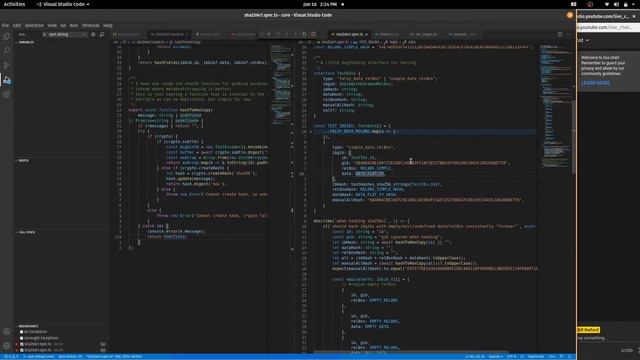This screenshot has width=640, height=360.
Task: Open the Extensions view in activity bar
Action: point(7,94)
